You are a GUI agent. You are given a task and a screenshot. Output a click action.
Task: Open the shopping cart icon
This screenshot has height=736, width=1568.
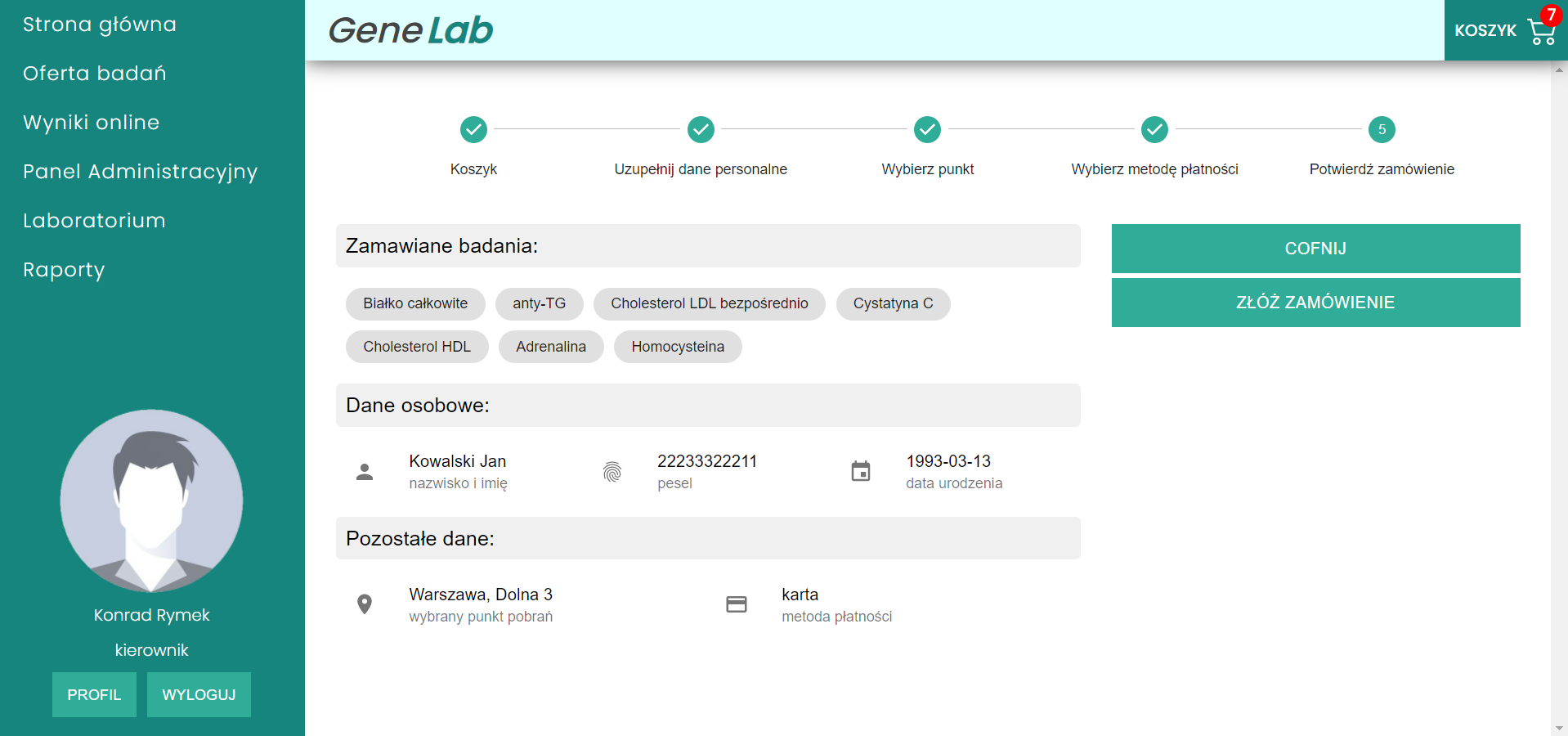click(x=1541, y=31)
